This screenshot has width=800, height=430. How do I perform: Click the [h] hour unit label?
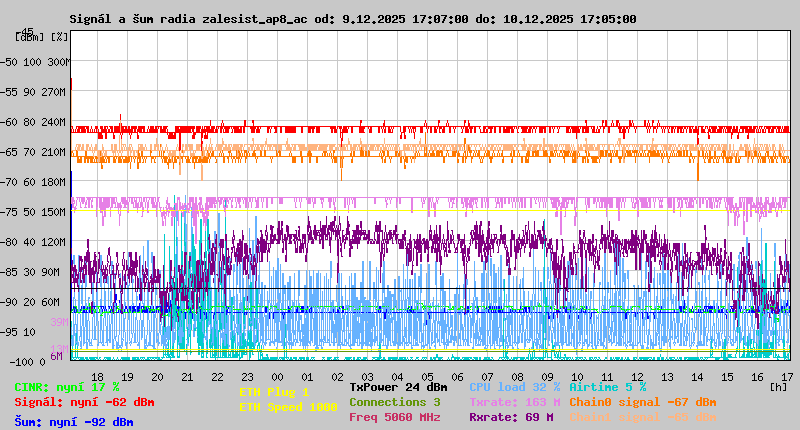[777, 386]
